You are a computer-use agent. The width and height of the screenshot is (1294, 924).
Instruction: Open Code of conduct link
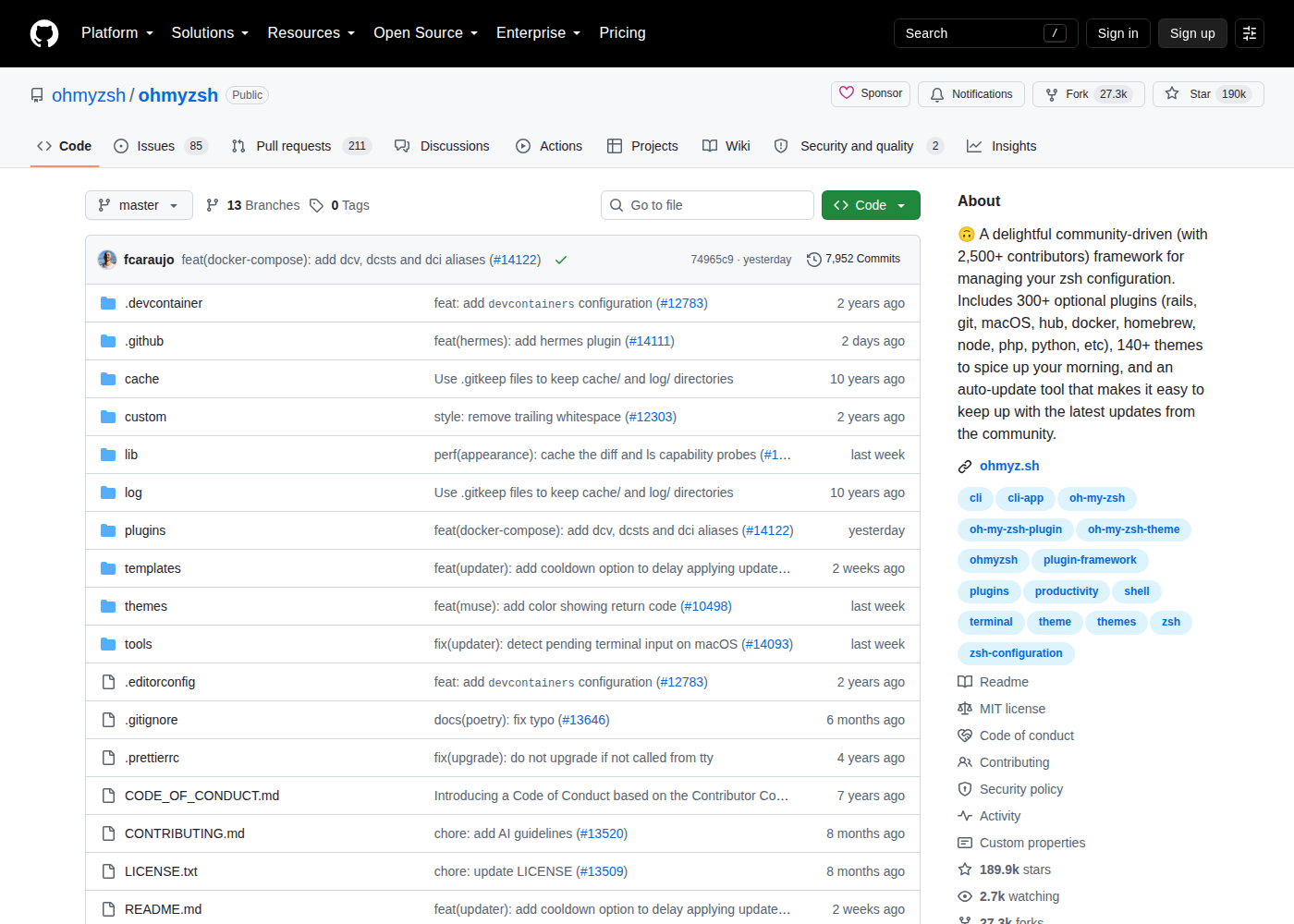coord(1016,736)
